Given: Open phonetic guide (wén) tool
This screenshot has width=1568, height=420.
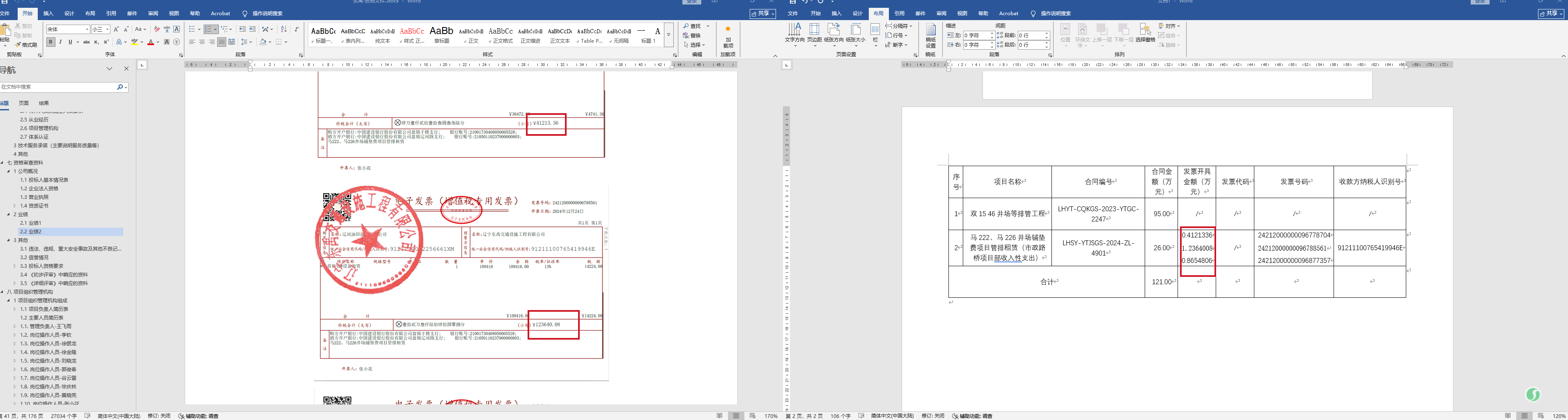Looking at the screenshot, I should pyautogui.click(x=167, y=29).
